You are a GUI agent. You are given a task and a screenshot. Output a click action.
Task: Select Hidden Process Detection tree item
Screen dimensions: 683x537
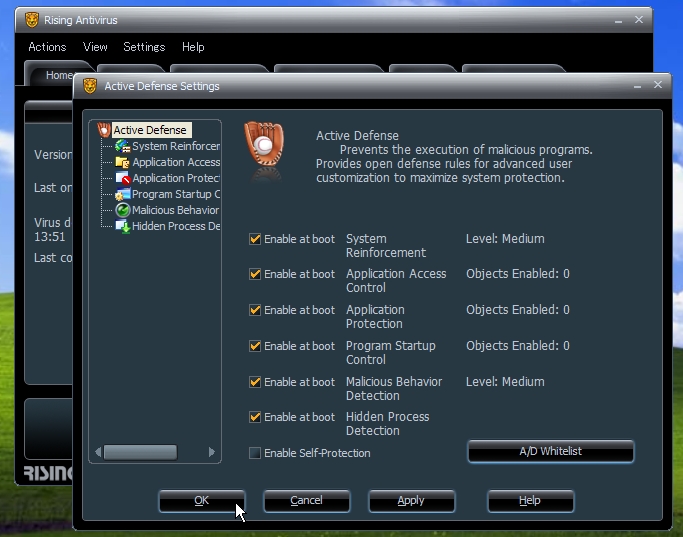tap(176, 226)
